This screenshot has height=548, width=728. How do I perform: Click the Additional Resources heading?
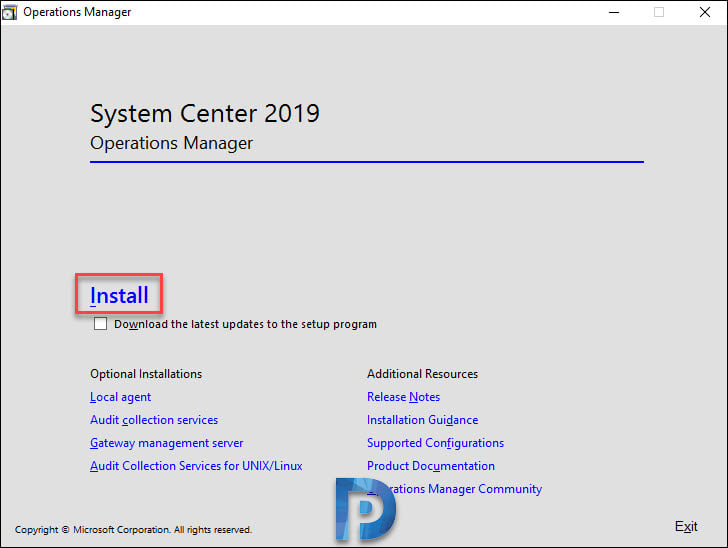click(x=422, y=374)
